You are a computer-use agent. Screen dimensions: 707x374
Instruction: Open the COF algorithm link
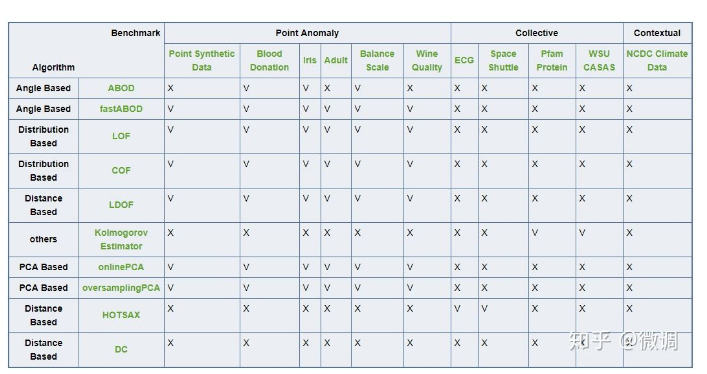pos(121,171)
